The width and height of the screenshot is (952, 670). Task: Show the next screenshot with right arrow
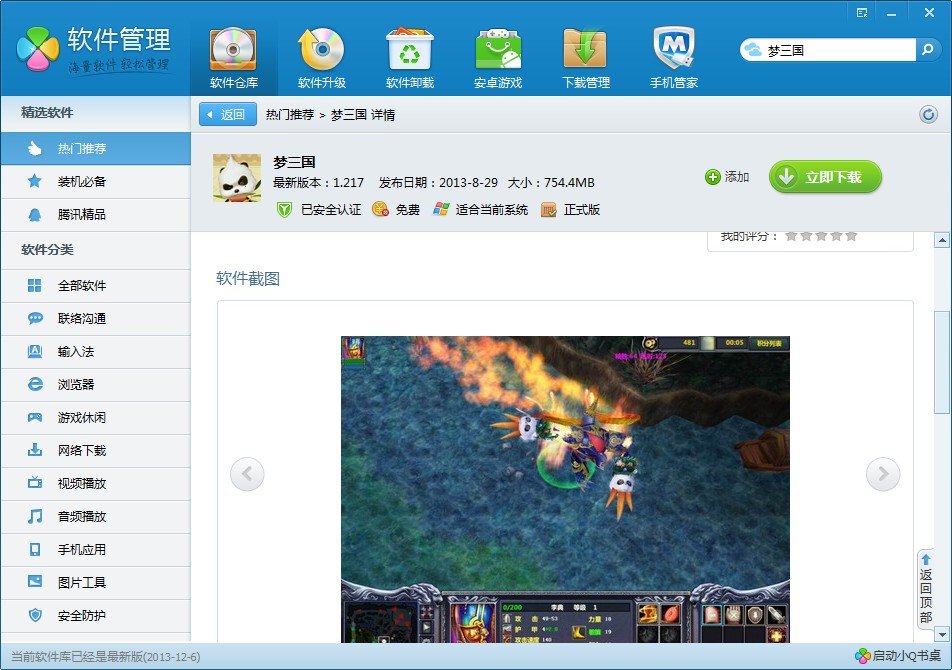pos(883,474)
